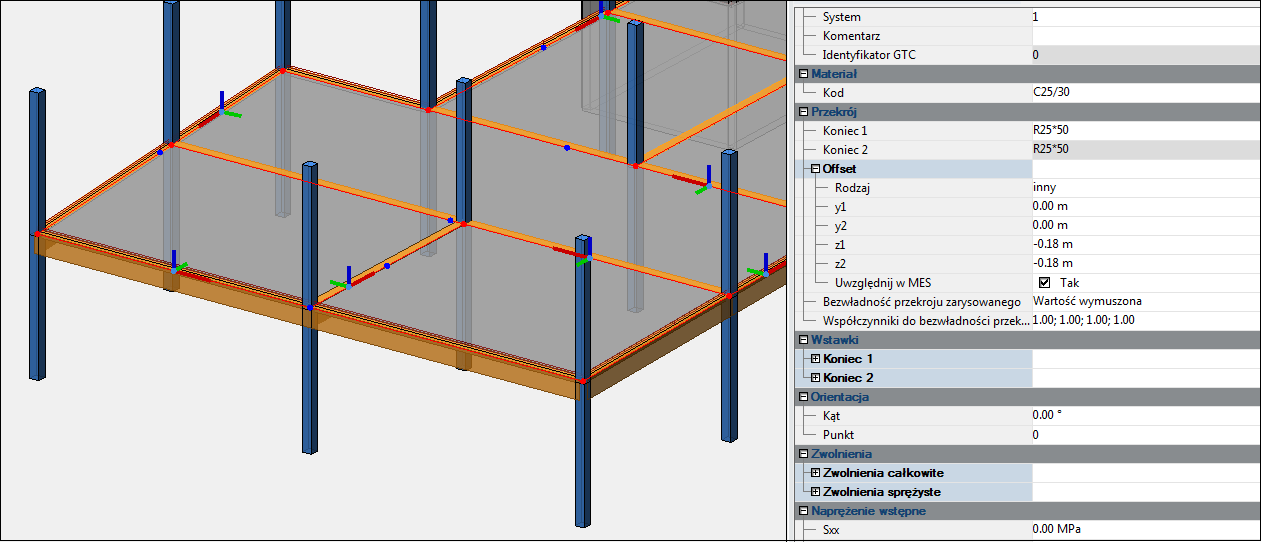Open the Rodzaj offset type value
Viewport: 1266px width, 548px height.
coord(1140,188)
